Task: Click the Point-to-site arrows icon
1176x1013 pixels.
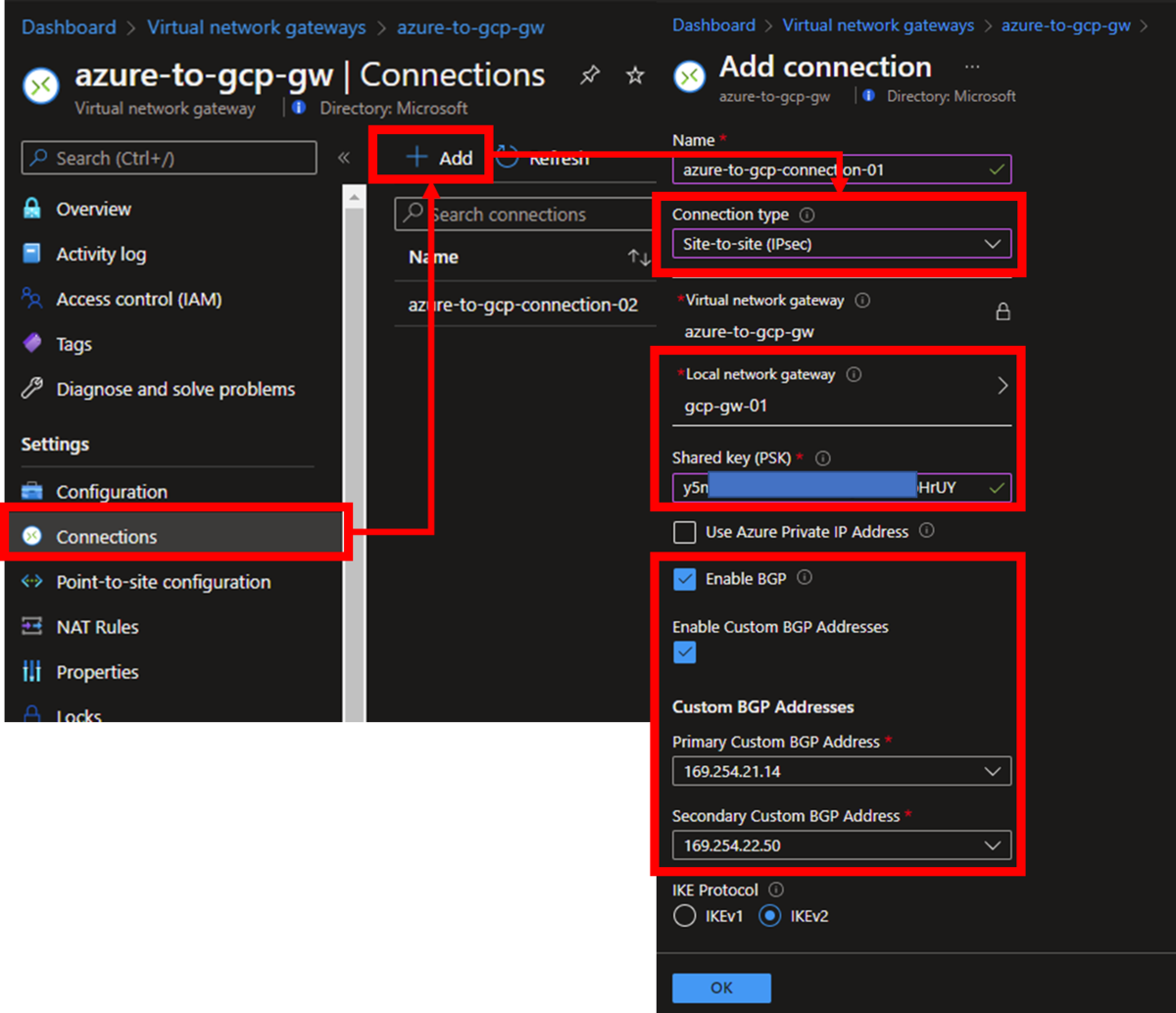Action: coord(32,582)
